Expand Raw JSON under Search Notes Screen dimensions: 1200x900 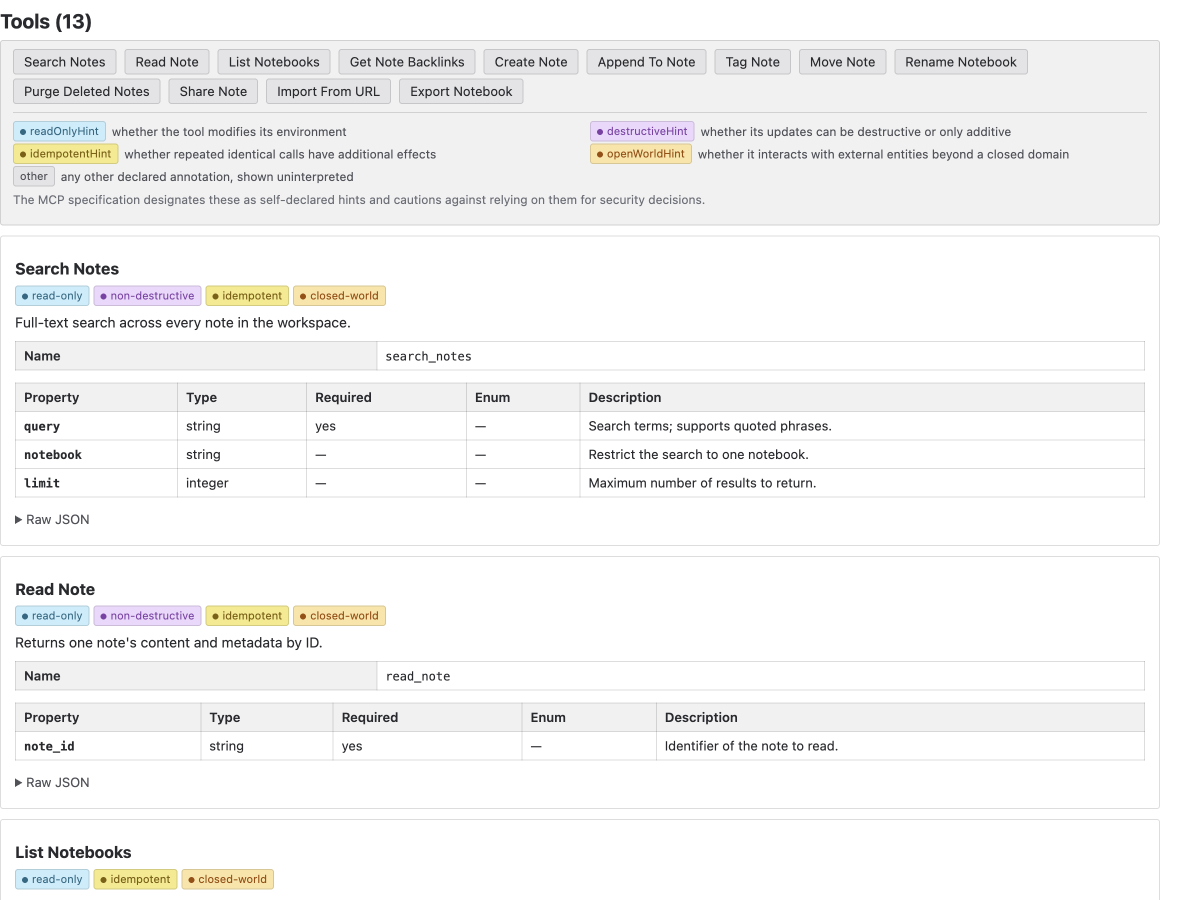[x=52, y=519]
